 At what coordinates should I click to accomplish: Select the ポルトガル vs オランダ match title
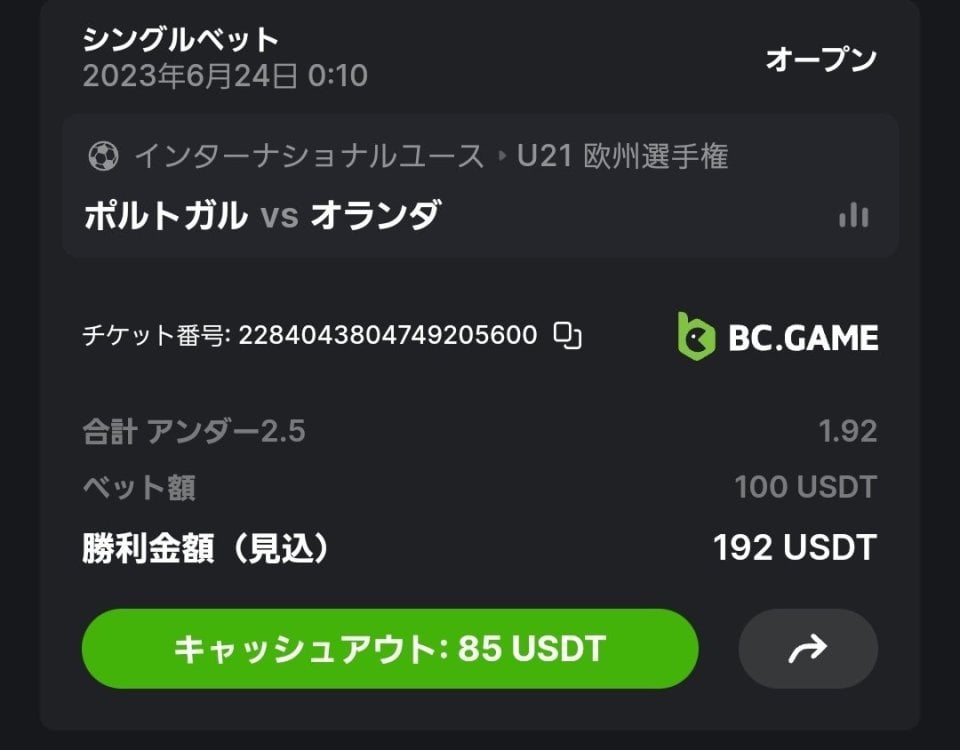click(x=261, y=215)
